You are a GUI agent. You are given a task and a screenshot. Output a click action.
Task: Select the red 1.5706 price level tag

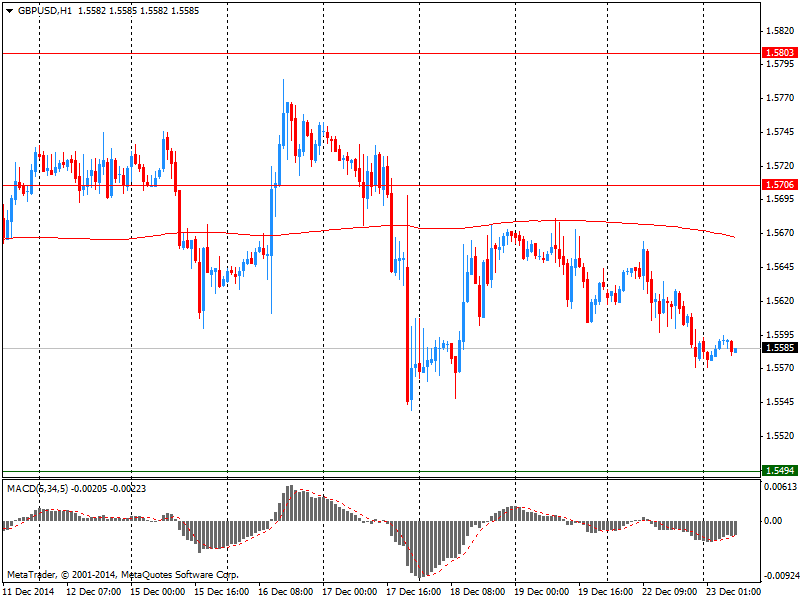(x=780, y=185)
